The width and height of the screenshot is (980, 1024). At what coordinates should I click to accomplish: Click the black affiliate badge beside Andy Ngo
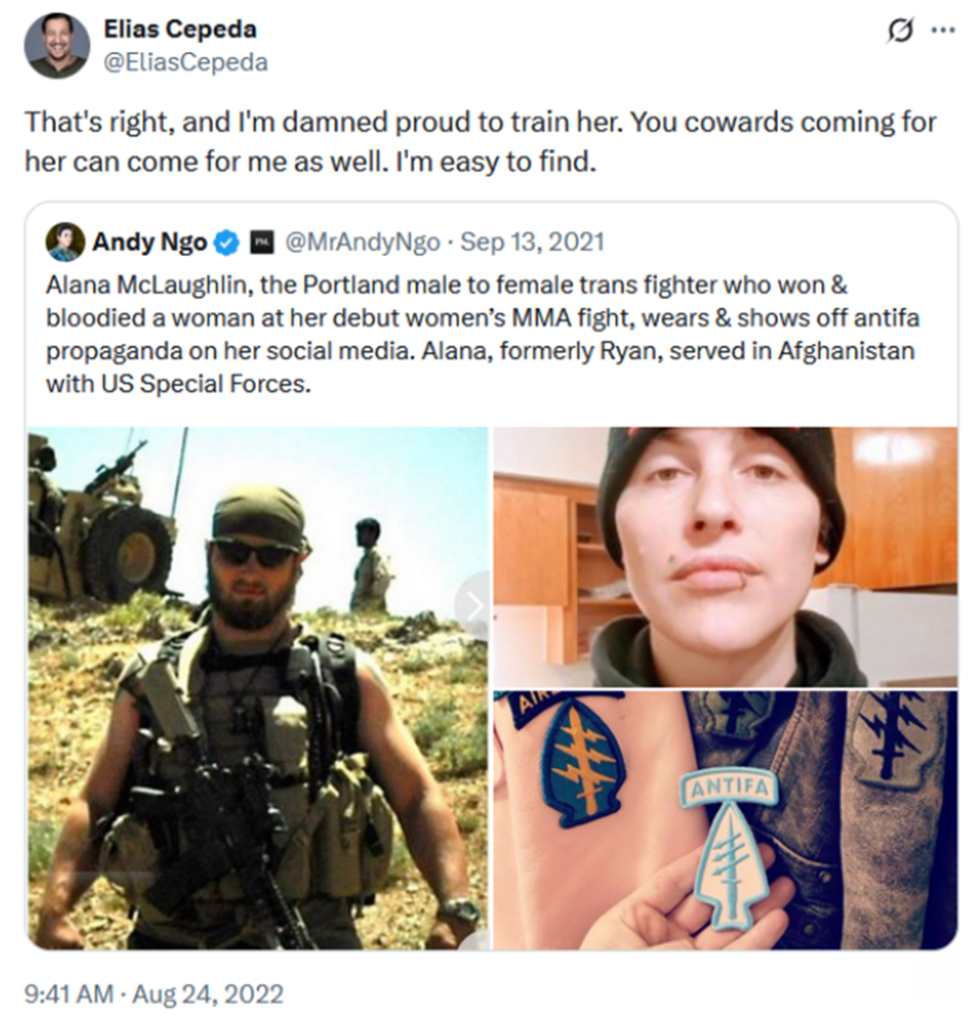coord(261,243)
